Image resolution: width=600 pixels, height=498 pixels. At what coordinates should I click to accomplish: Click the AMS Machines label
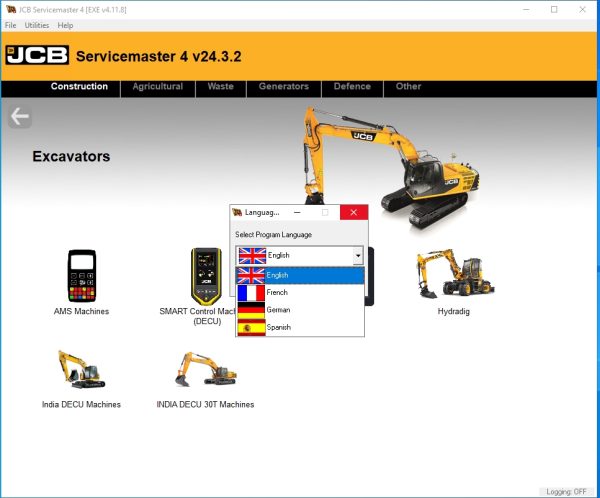[x=81, y=312]
